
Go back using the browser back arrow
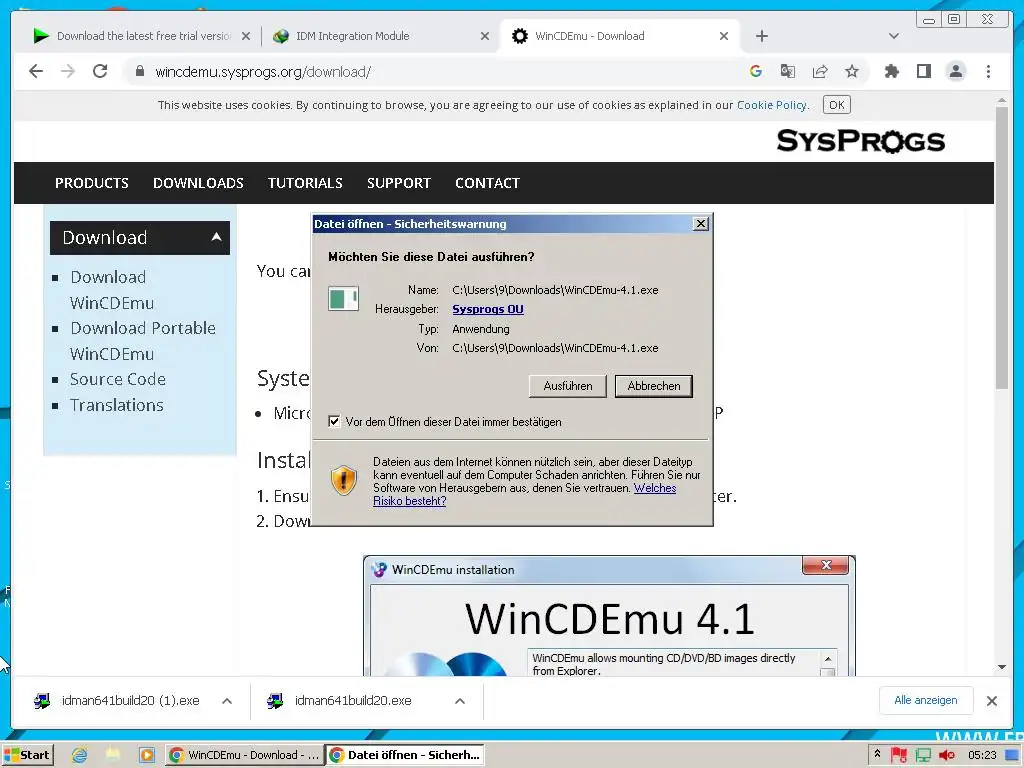click(36, 71)
